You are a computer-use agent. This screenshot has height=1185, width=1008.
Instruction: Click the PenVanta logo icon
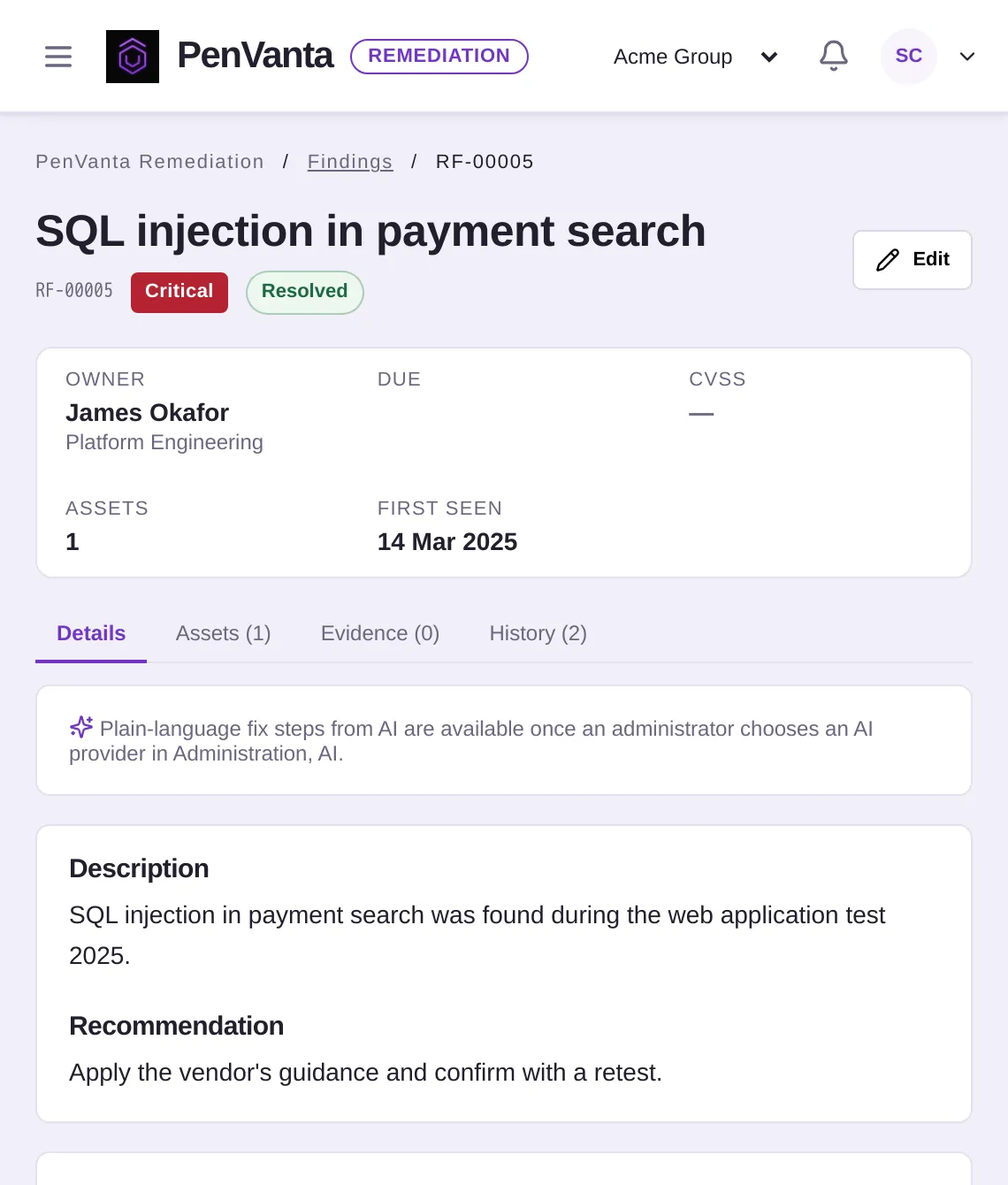click(x=133, y=57)
